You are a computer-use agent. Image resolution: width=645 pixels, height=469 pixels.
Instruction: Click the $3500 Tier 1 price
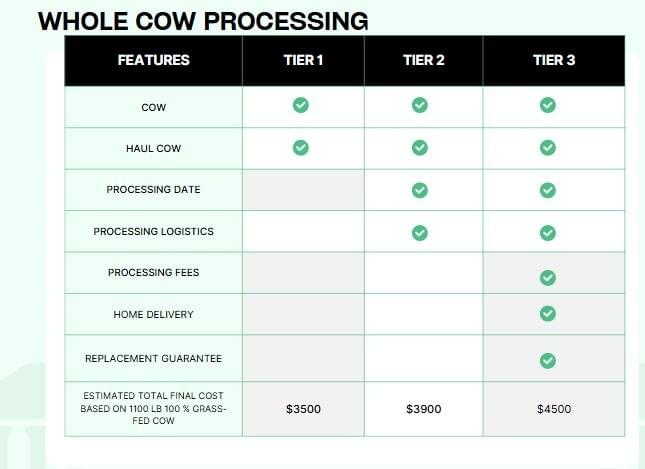(303, 409)
